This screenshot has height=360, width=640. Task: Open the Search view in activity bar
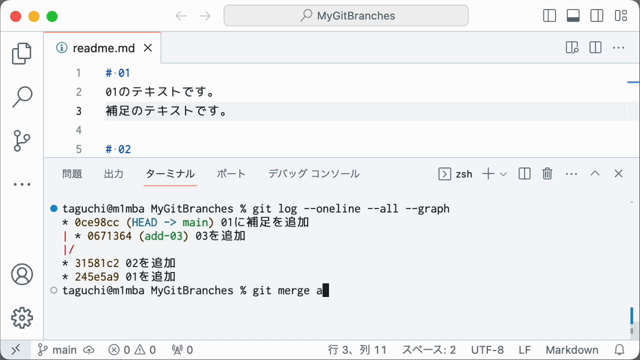(x=22, y=97)
